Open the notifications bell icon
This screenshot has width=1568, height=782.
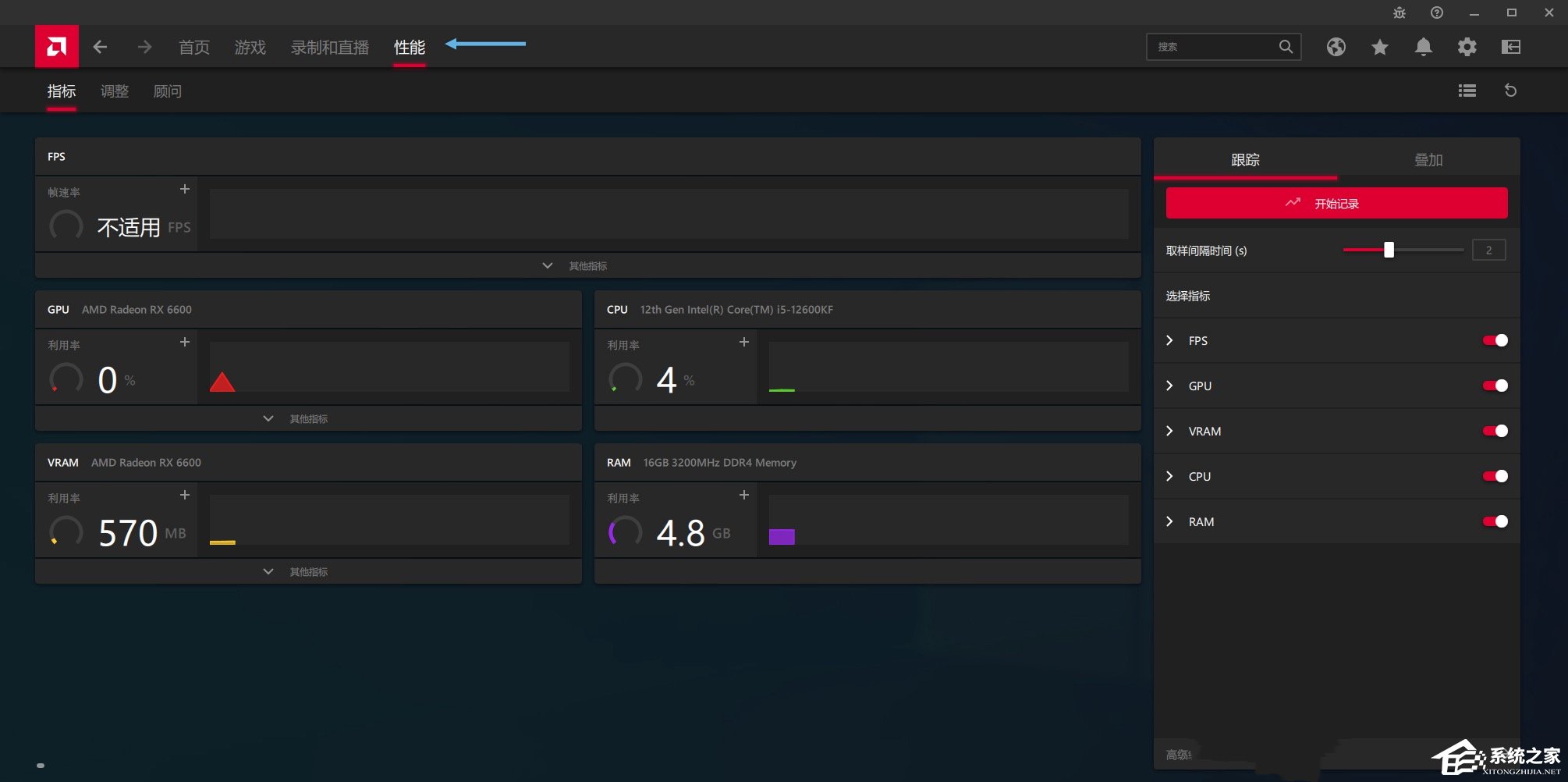point(1423,47)
